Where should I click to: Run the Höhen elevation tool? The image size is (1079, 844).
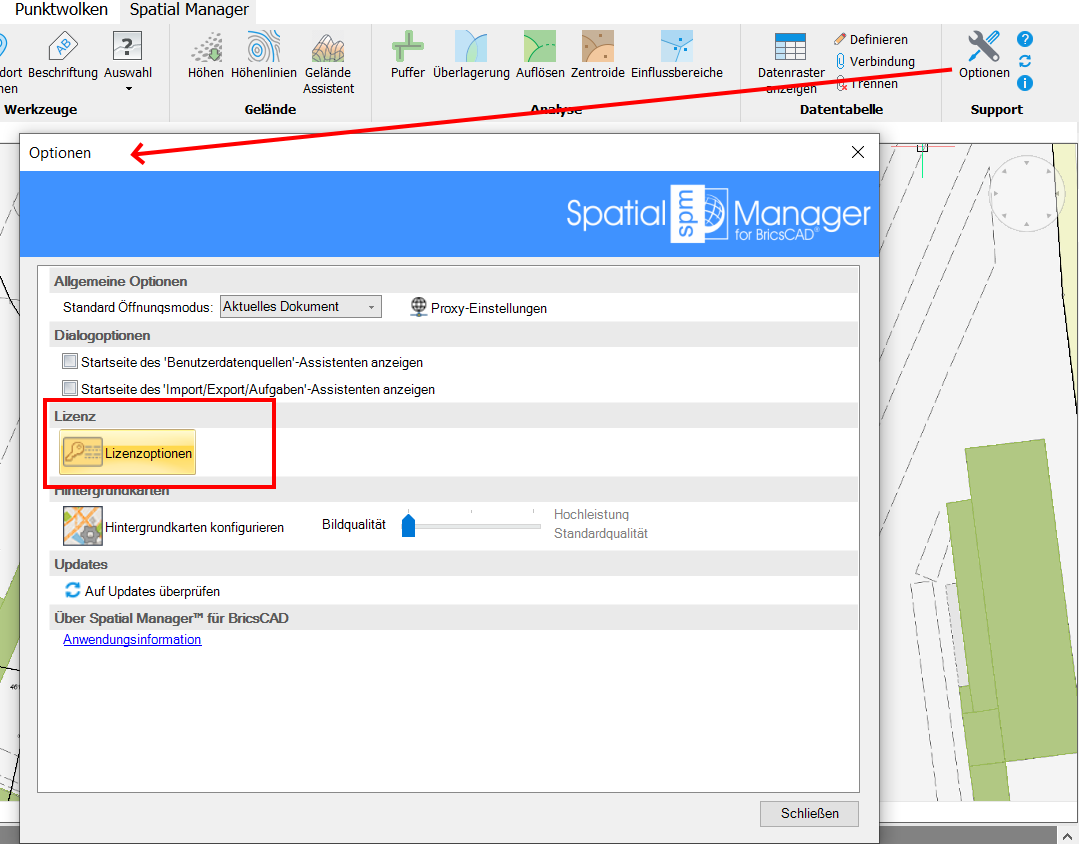(x=206, y=55)
